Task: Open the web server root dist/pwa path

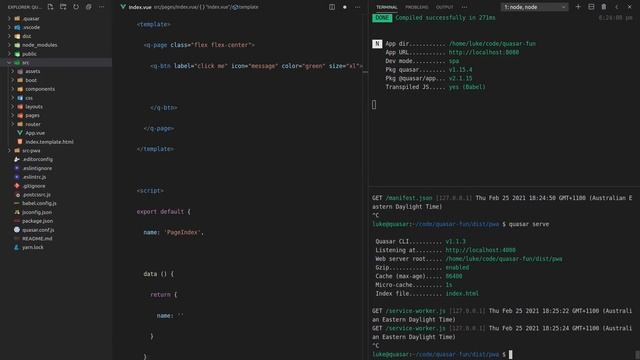Action: tap(504, 259)
